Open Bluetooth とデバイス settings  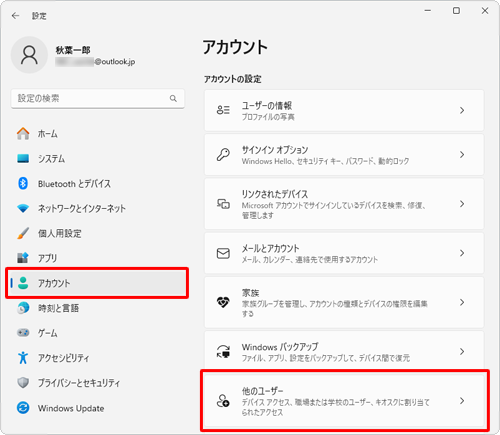(x=97, y=183)
